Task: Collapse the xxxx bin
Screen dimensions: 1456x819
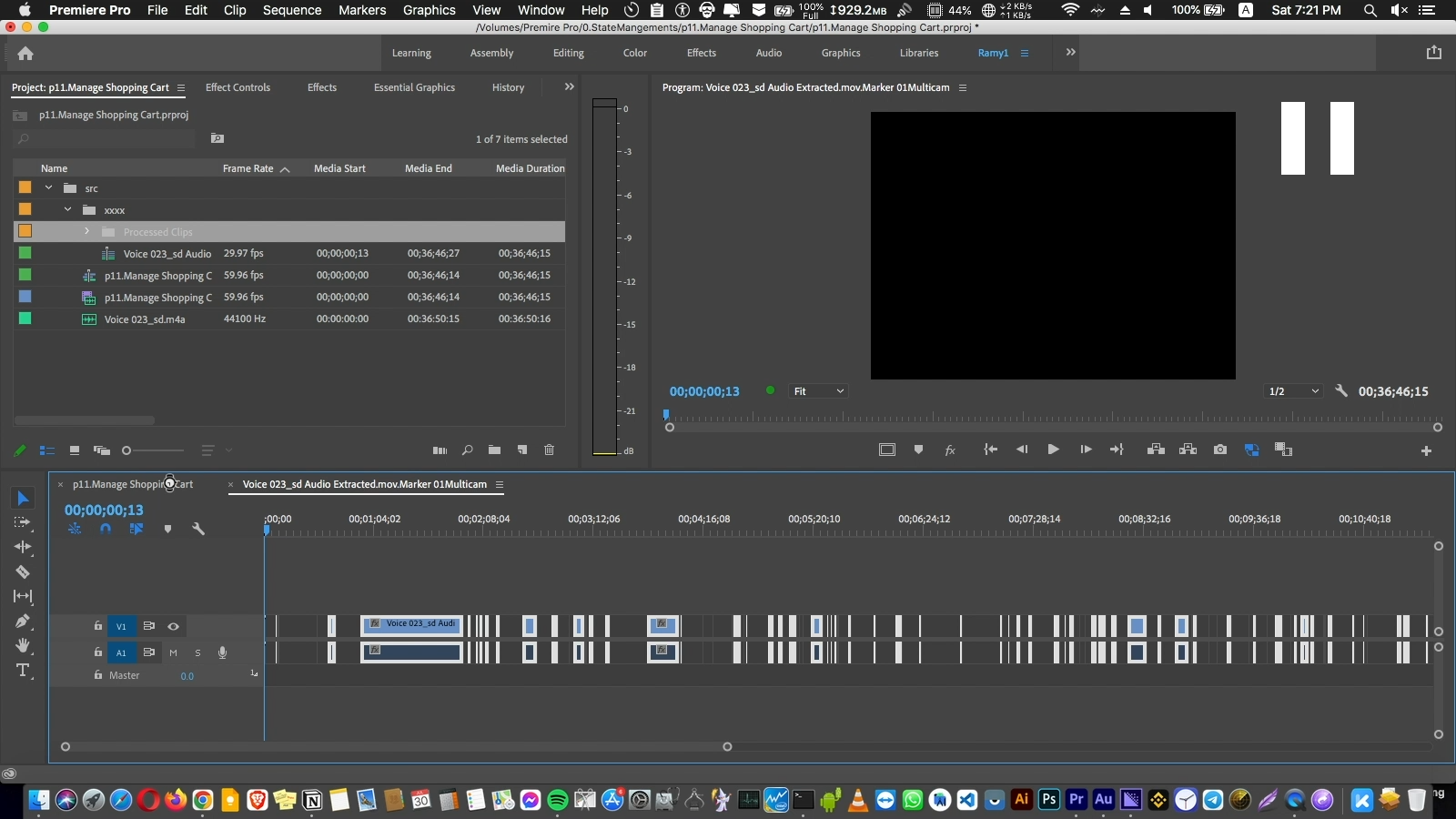Action: pyautogui.click(x=68, y=210)
